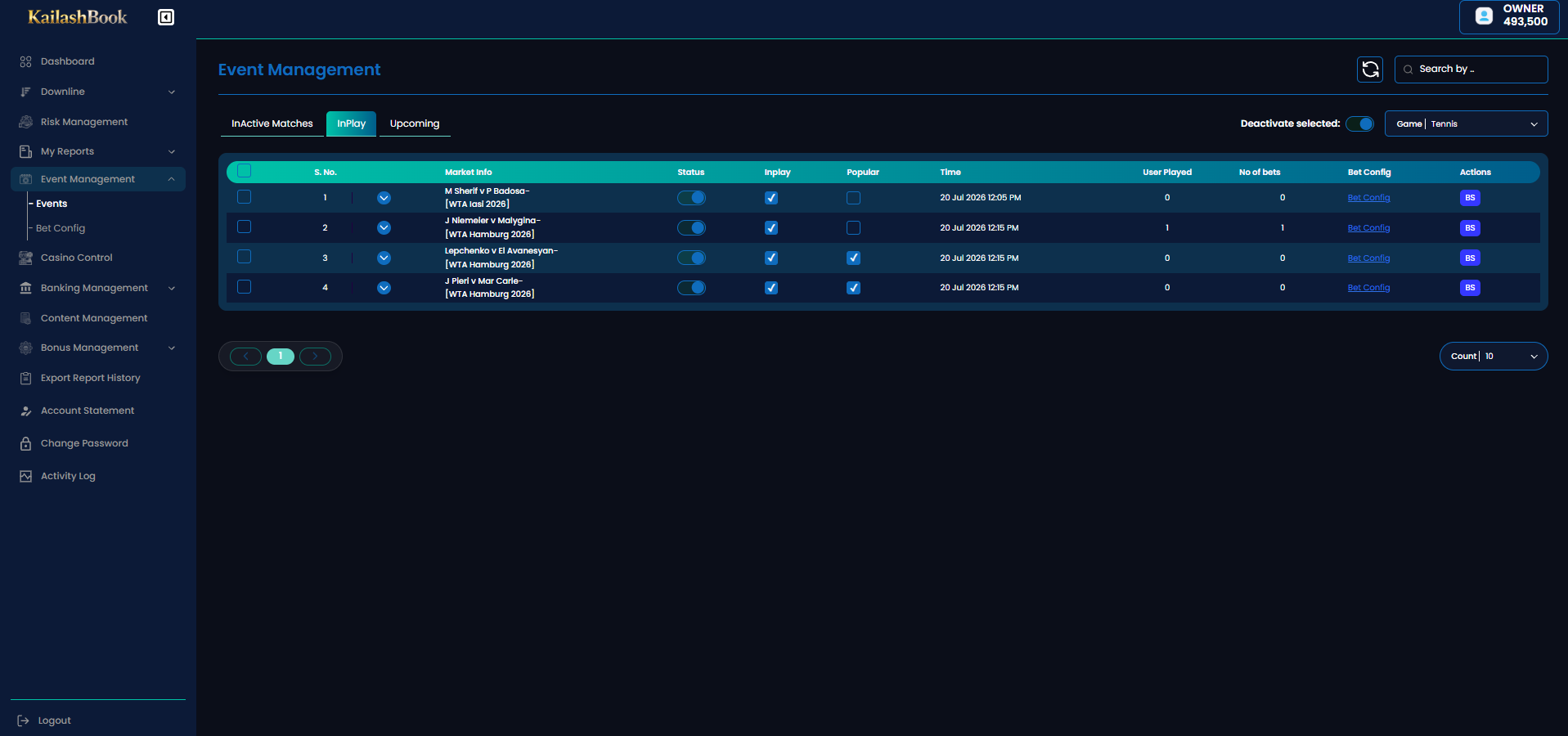Open Bet Config link for M Sherif v P Badosa
The image size is (1568, 736).
(1368, 198)
